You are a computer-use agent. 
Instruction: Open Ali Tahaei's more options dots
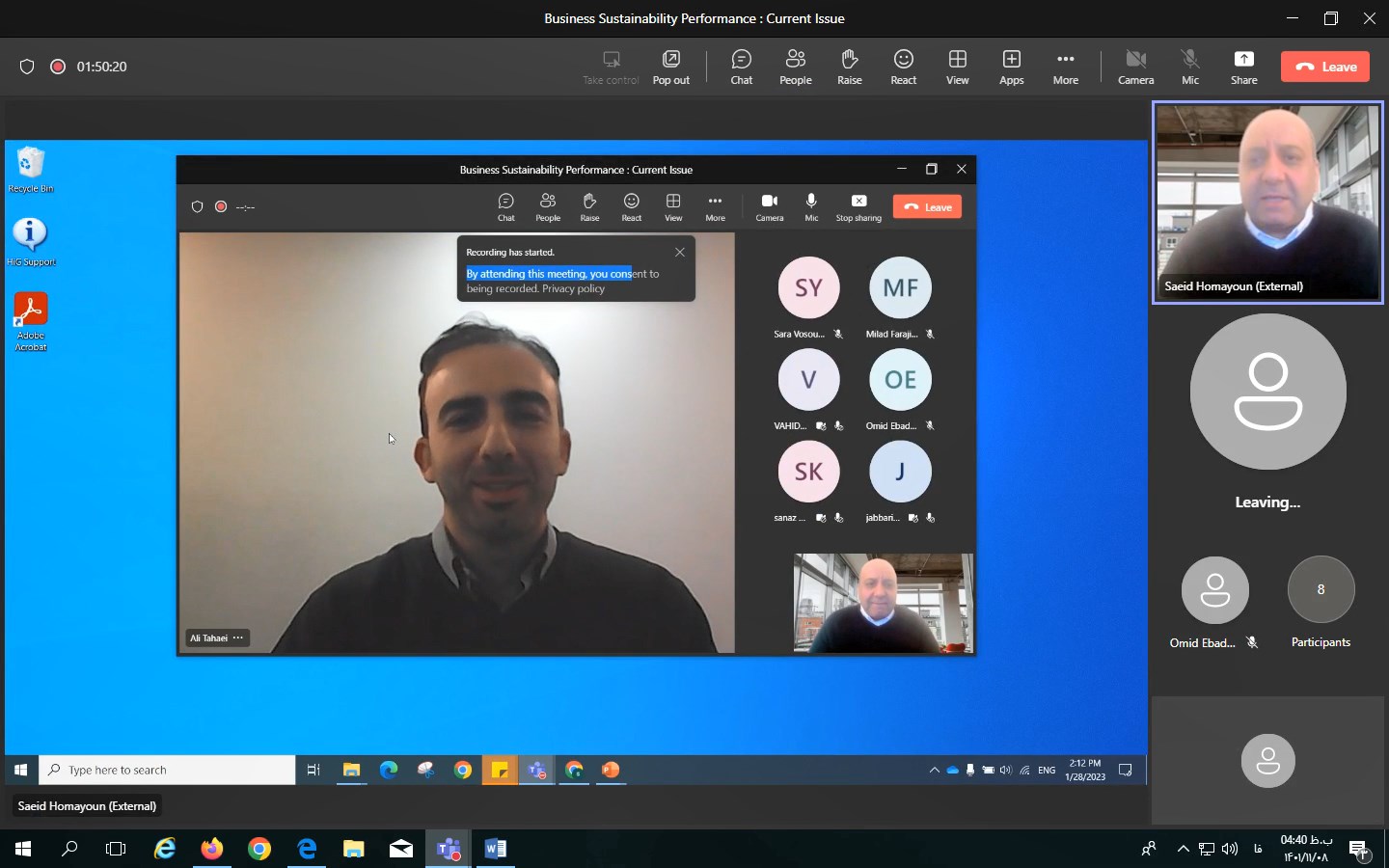(238, 637)
